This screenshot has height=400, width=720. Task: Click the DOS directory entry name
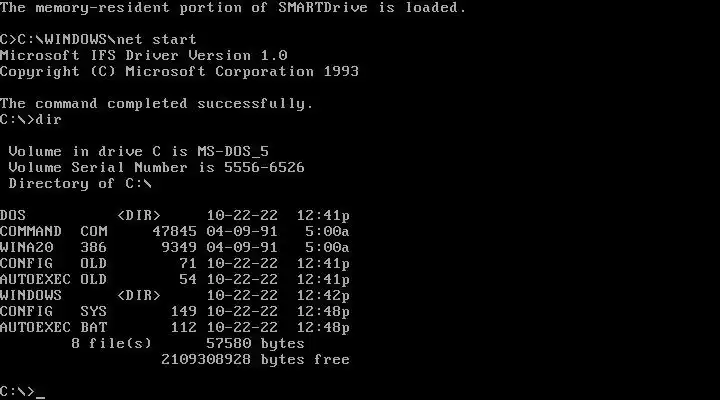tap(13, 216)
